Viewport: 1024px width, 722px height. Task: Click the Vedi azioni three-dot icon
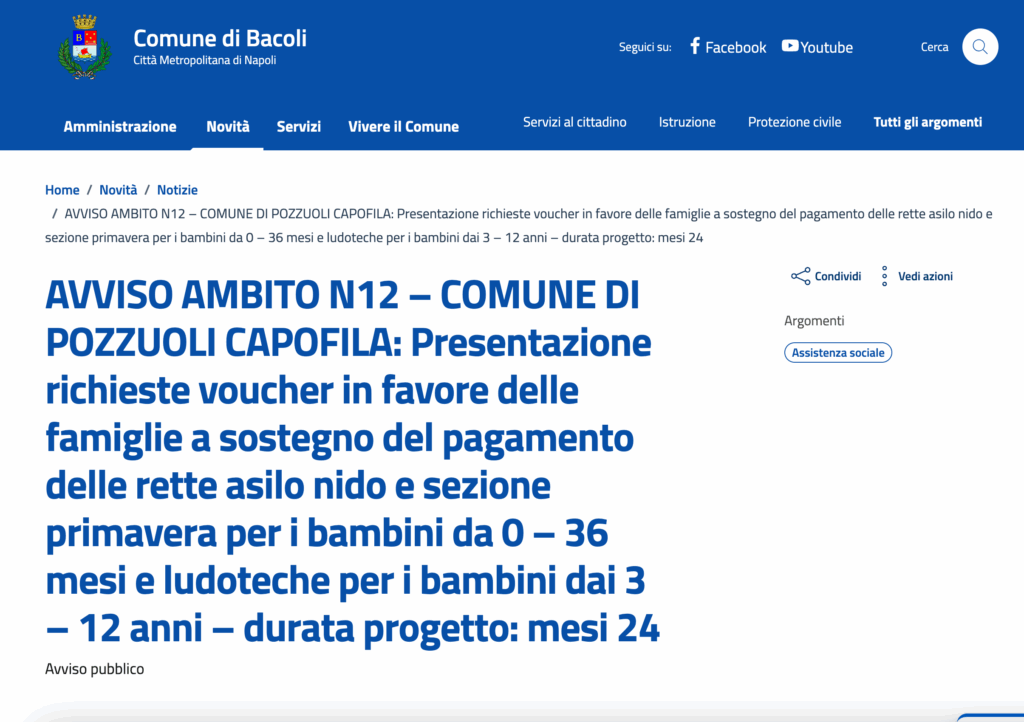click(884, 276)
